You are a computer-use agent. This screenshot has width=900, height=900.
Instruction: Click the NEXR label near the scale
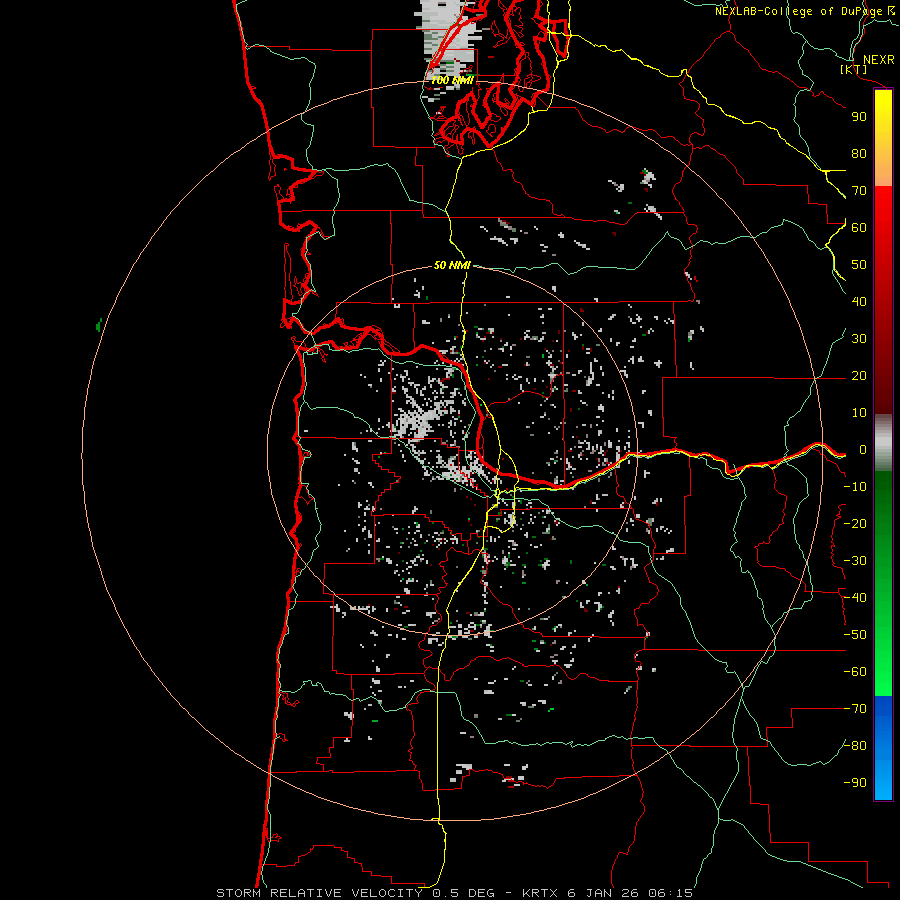[878, 60]
